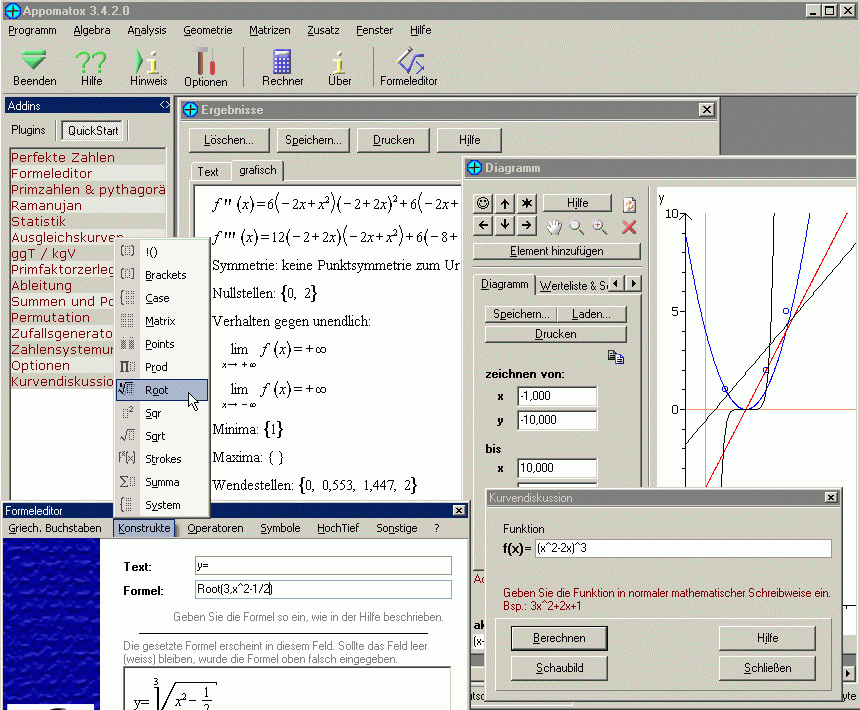Click the Element hinzufügen button
Viewport: 860px width, 710px height.
click(x=556, y=251)
